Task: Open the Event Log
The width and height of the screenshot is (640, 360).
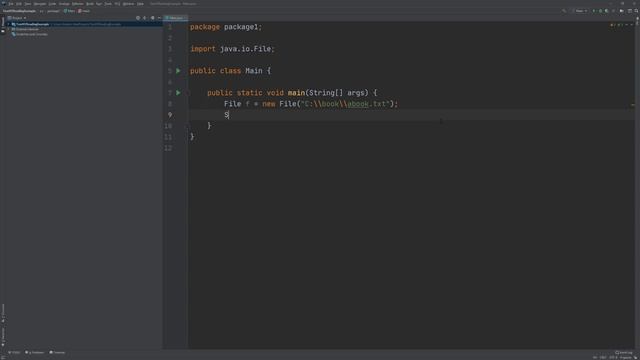Action: 624,352
